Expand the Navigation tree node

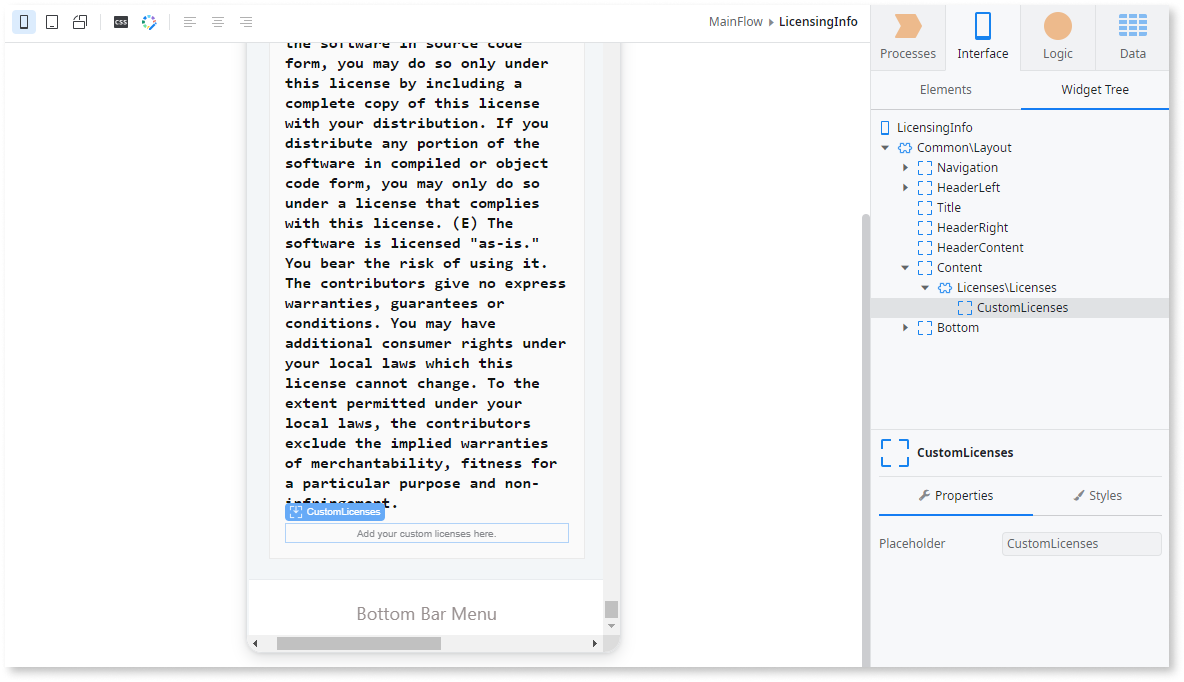coord(906,167)
